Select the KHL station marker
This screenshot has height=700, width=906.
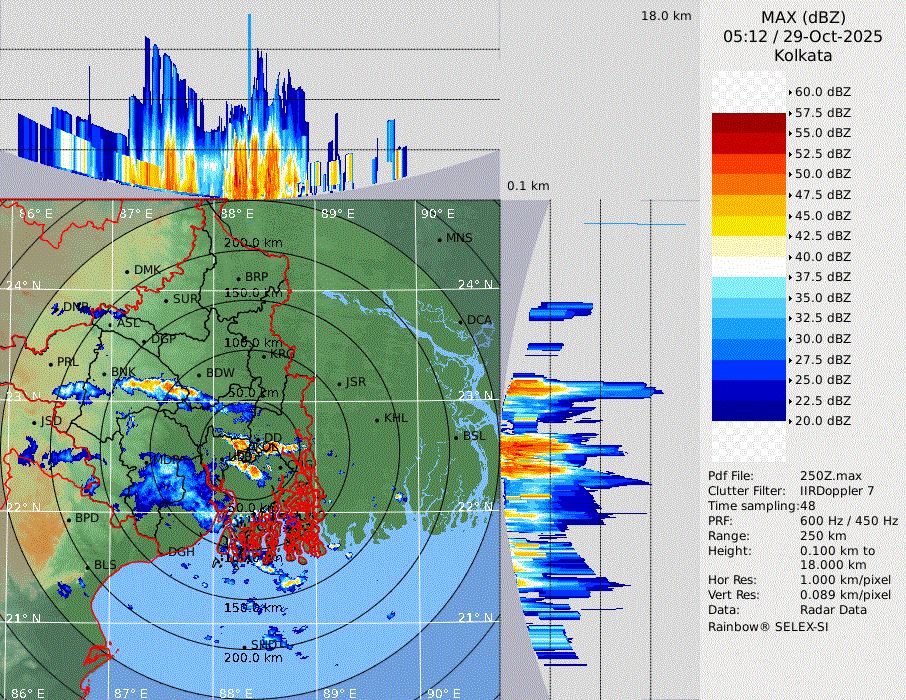pyautogui.click(x=378, y=419)
